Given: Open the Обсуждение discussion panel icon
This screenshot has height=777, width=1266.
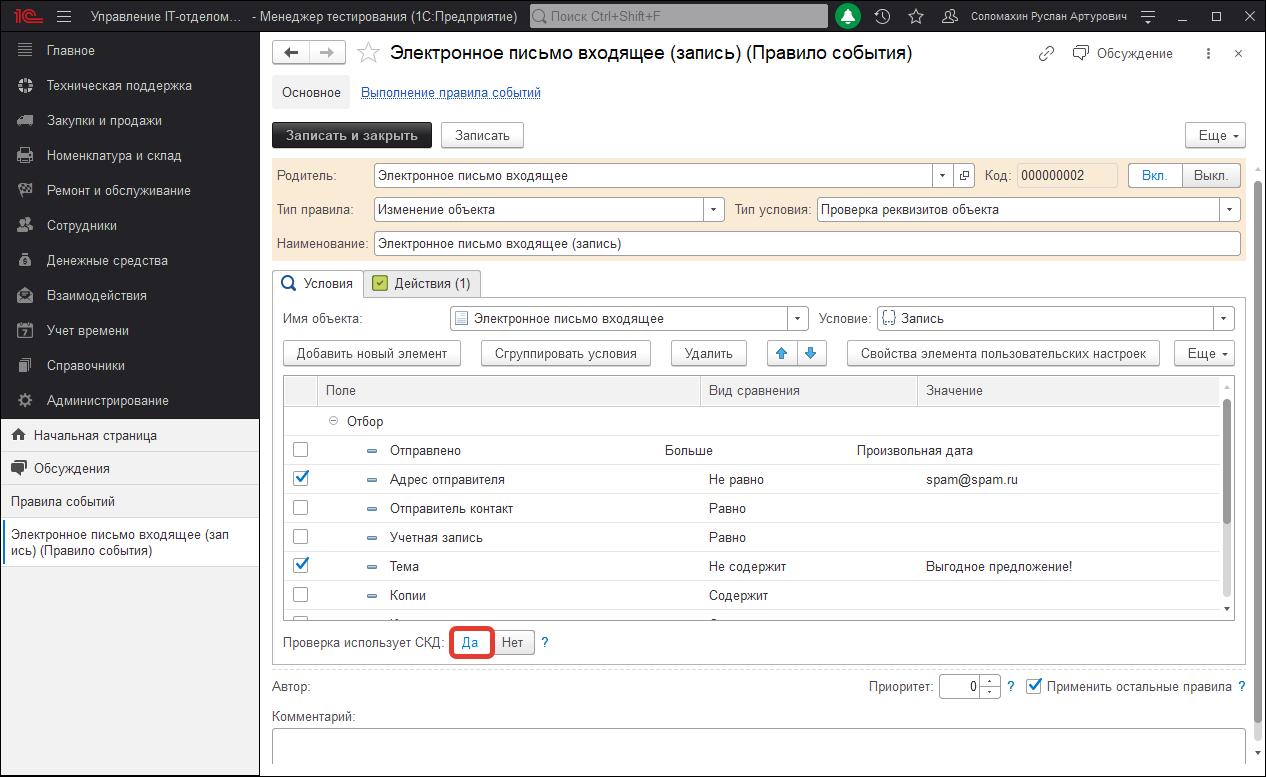Looking at the screenshot, I should 1081,53.
